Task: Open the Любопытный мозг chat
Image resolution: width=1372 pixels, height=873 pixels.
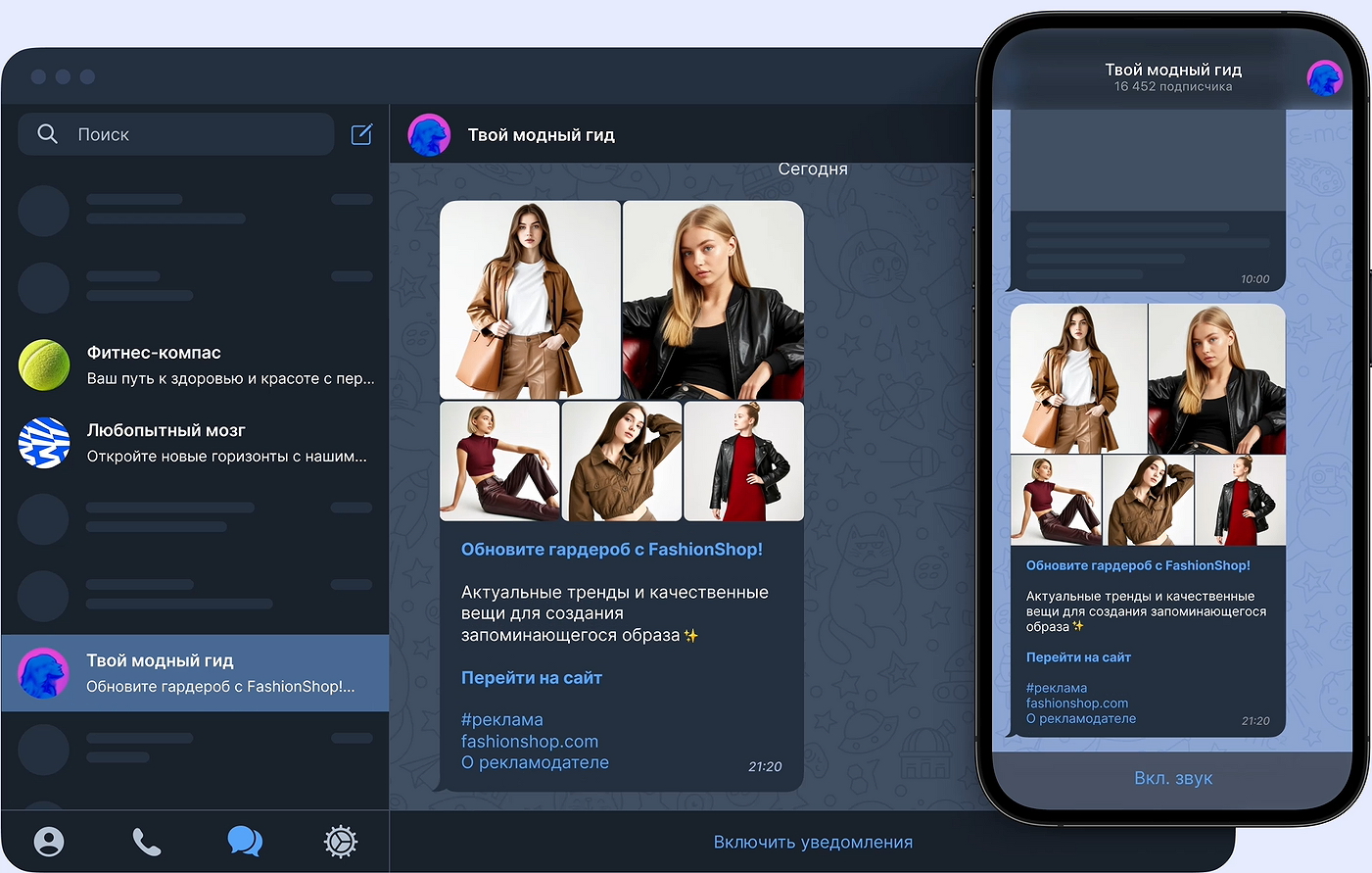Action: 195,442
